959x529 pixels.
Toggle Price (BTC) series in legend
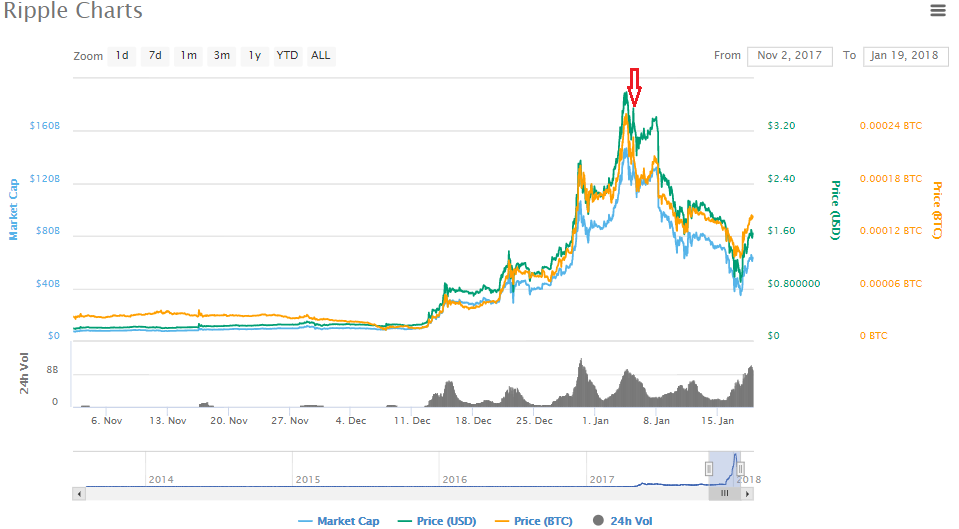pos(534,521)
